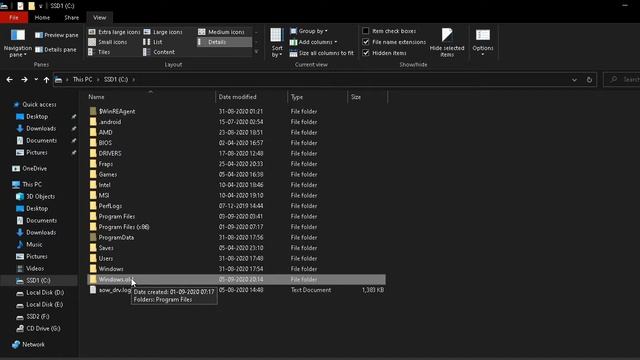Viewport: 640px width, 360px height.
Task: Expand path chevron after This PC
Action: click(x=98, y=80)
